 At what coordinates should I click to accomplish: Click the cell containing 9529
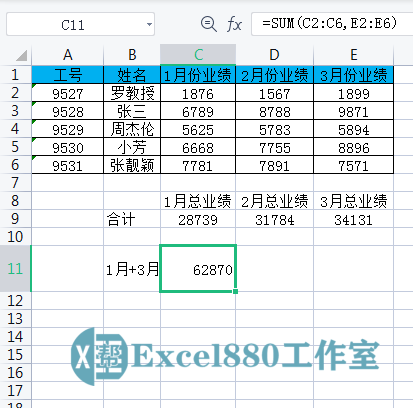click(68, 129)
